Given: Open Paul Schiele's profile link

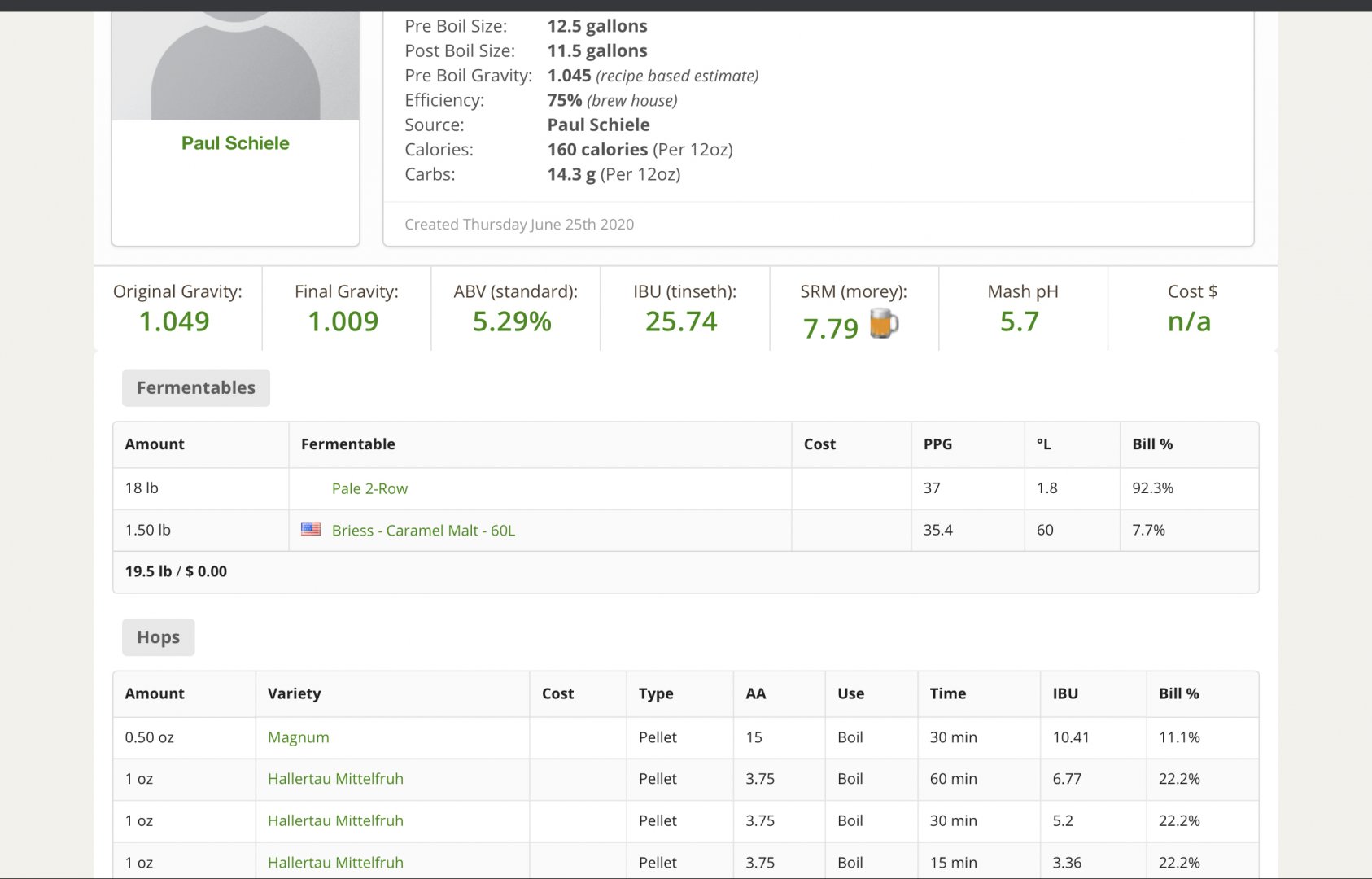Looking at the screenshot, I should (235, 143).
